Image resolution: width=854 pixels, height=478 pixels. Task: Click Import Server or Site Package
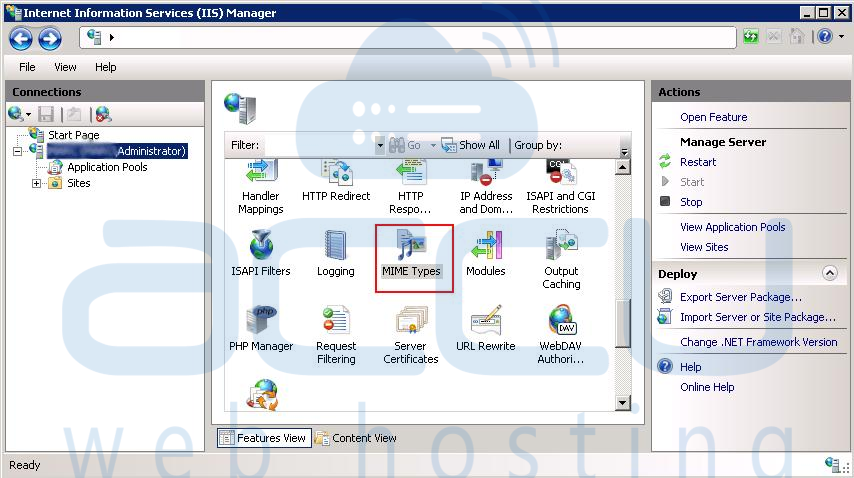[758, 317]
